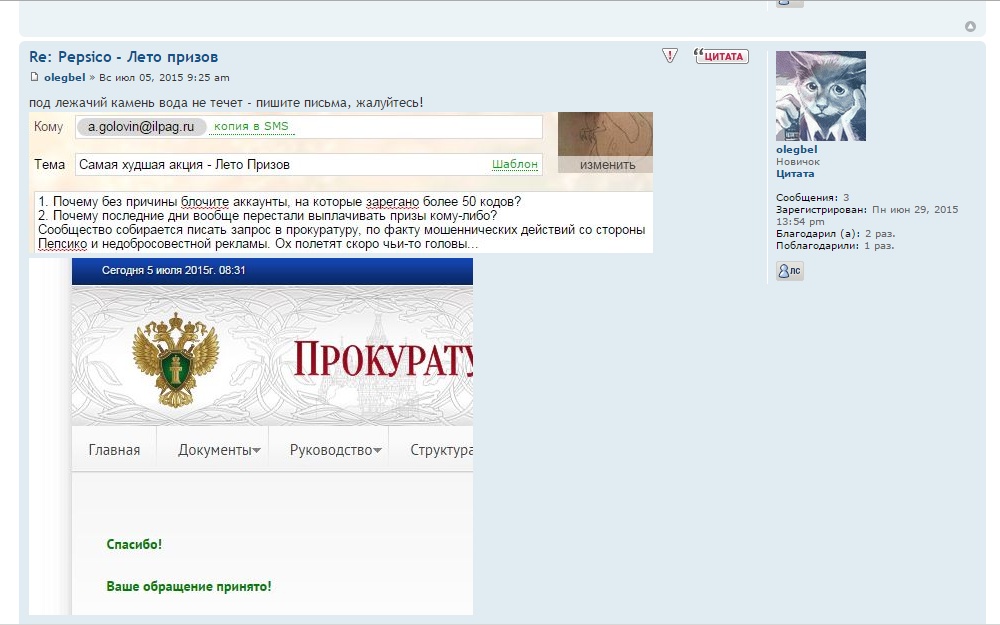Viewport: 1000px width, 625px height.
Task: Open the post icon before olegbel
Action: tap(35, 78)
